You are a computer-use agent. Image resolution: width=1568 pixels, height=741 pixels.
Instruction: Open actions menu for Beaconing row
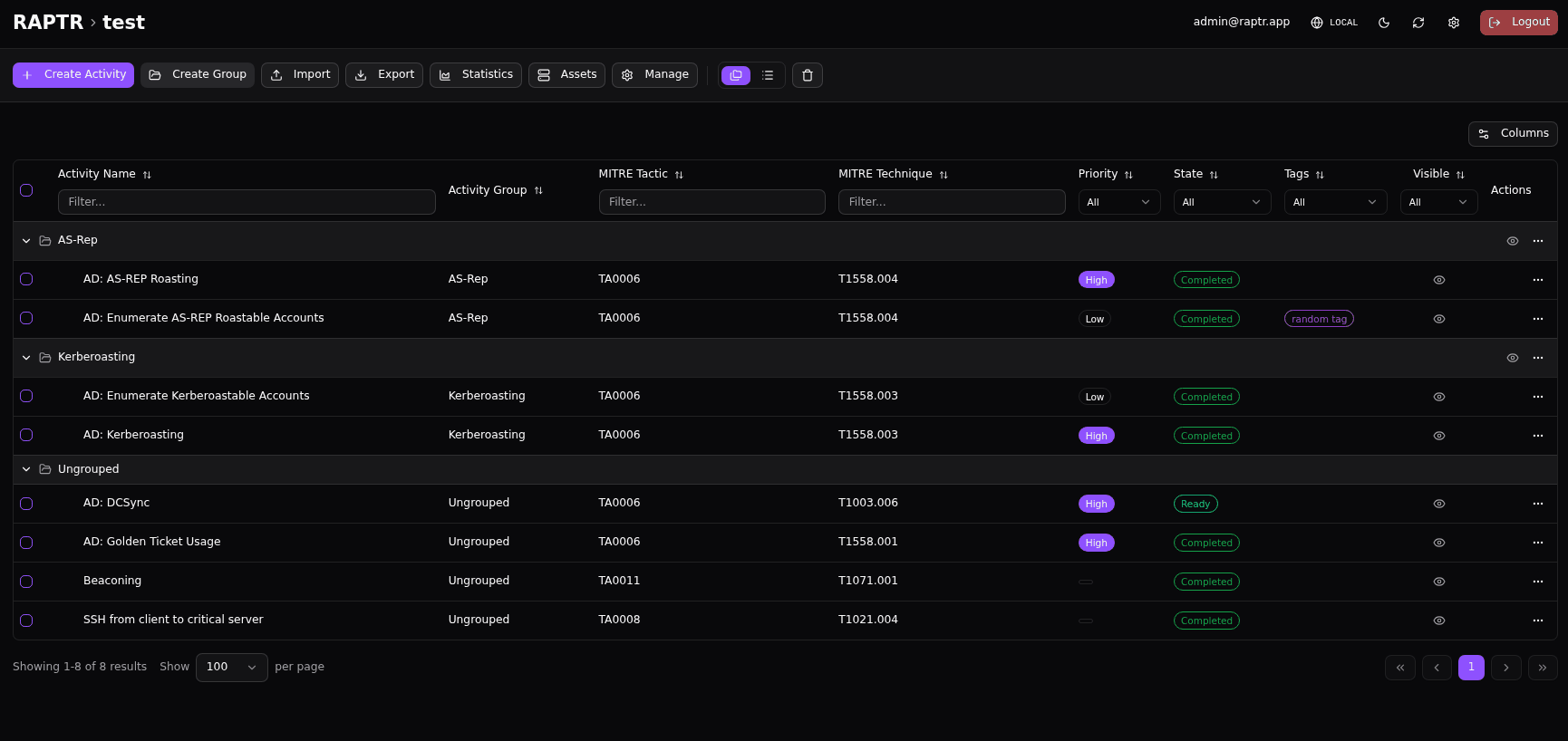point(1537,582)
